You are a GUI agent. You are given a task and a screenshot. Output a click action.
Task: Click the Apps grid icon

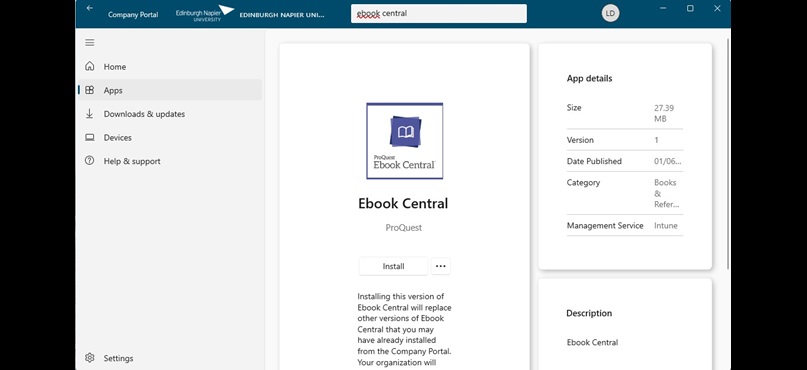90,90
